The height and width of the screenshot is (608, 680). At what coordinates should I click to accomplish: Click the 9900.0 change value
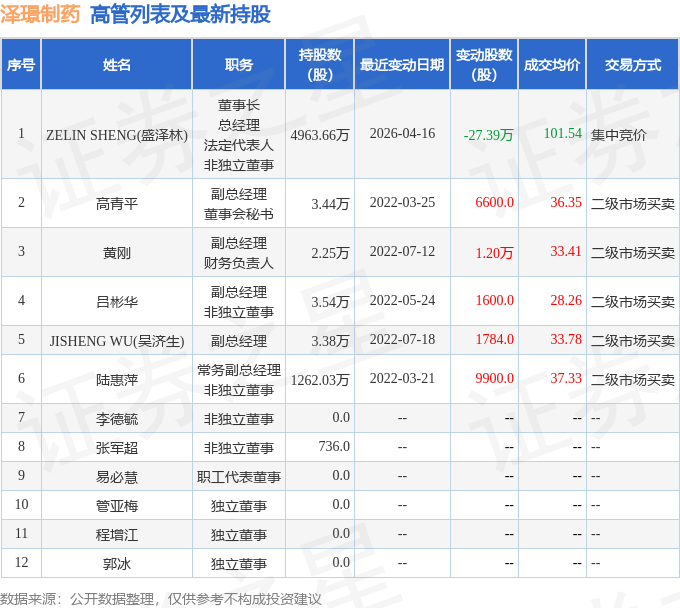click(494, 379)
